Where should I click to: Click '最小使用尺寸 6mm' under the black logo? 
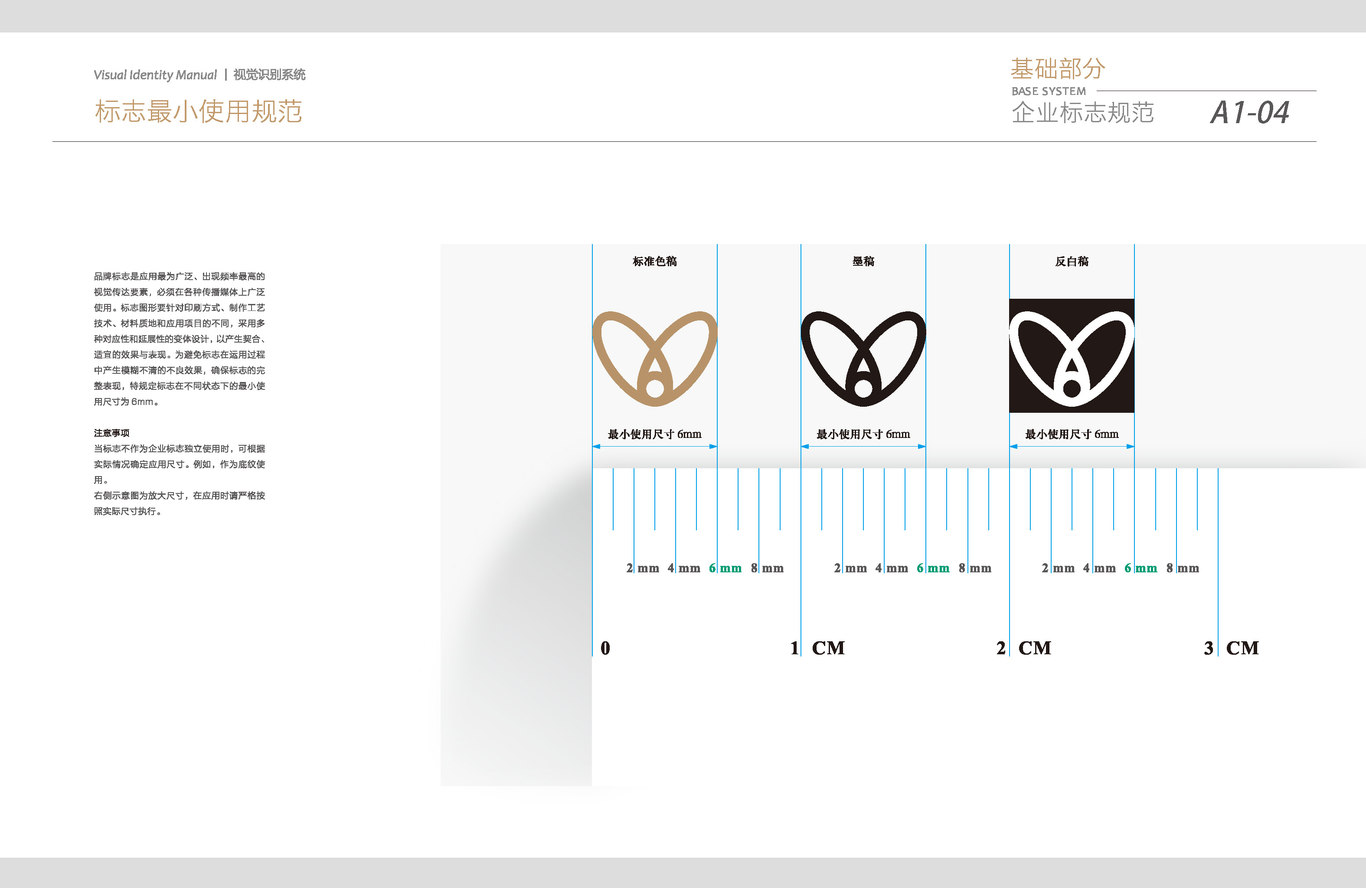pyautogui.click(x=863, y=434)
